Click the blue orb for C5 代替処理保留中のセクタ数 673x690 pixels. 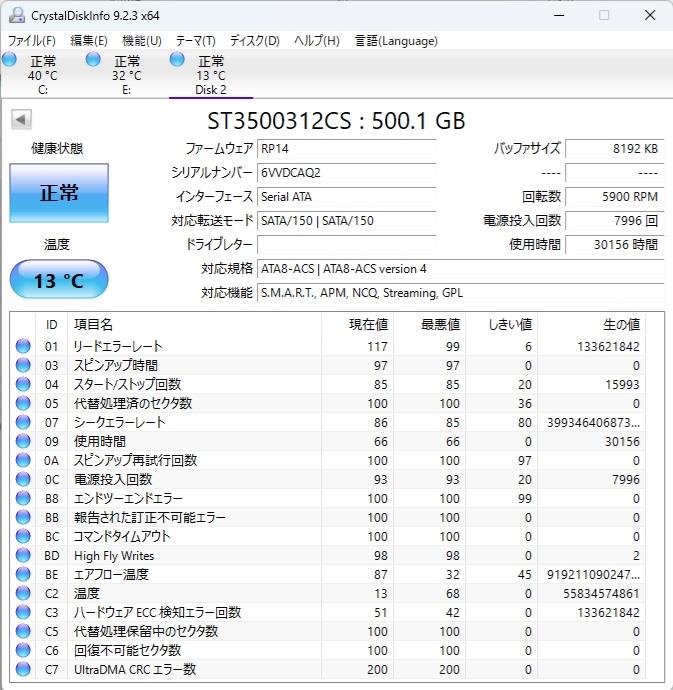point(23,631)
